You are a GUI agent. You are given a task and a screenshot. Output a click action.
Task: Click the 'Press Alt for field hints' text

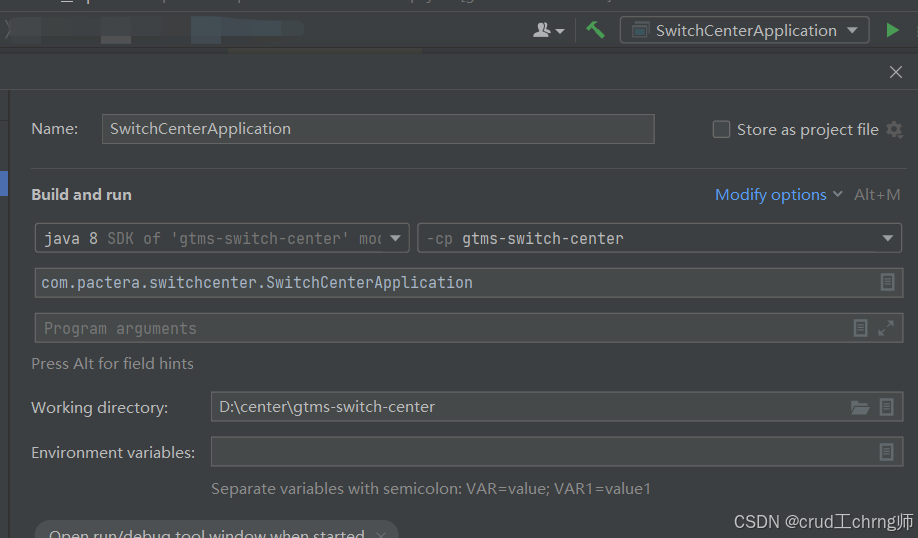coord(112,364)
